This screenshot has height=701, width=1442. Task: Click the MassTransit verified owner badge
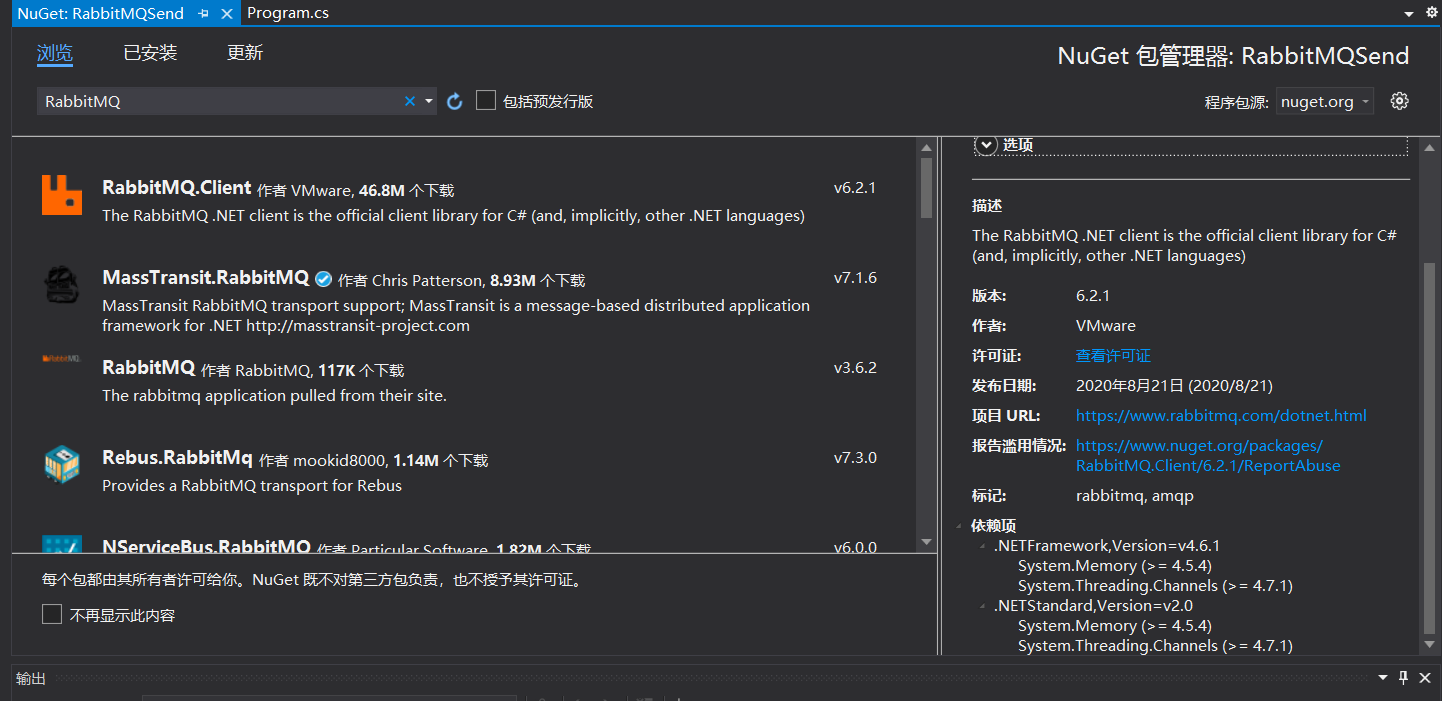tap(324, 279)
